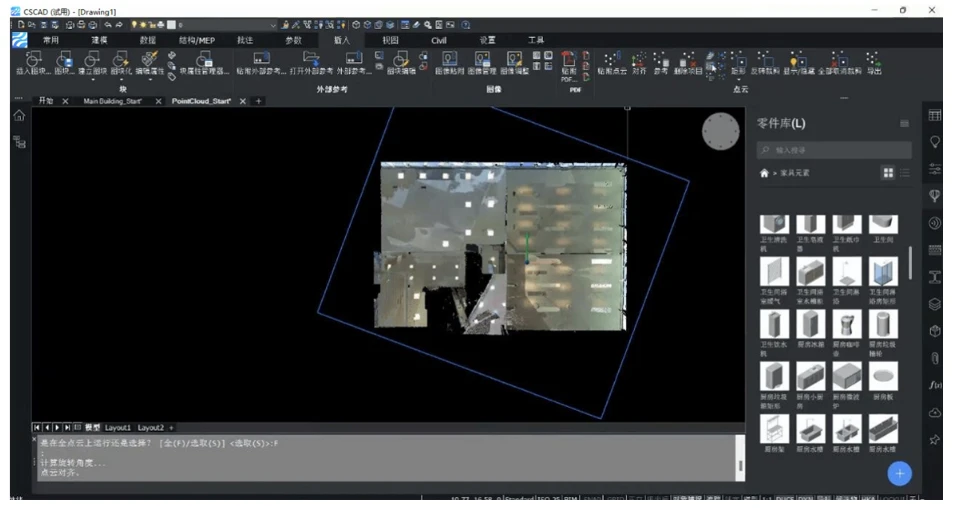The width and height of the screenshot is (954, 508).
Task: Click Delete Item (删除项目) point cloud icon
Action: coord(688,59)
